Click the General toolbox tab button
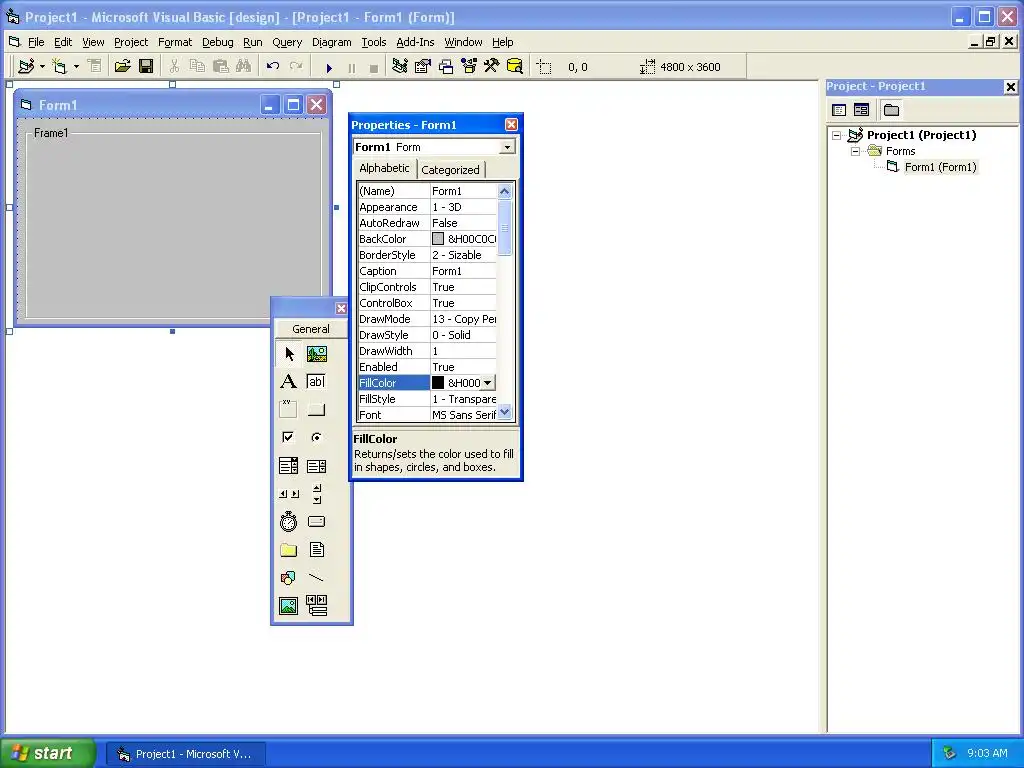This screenshot has height=768, width=1024. coord(311,329)
